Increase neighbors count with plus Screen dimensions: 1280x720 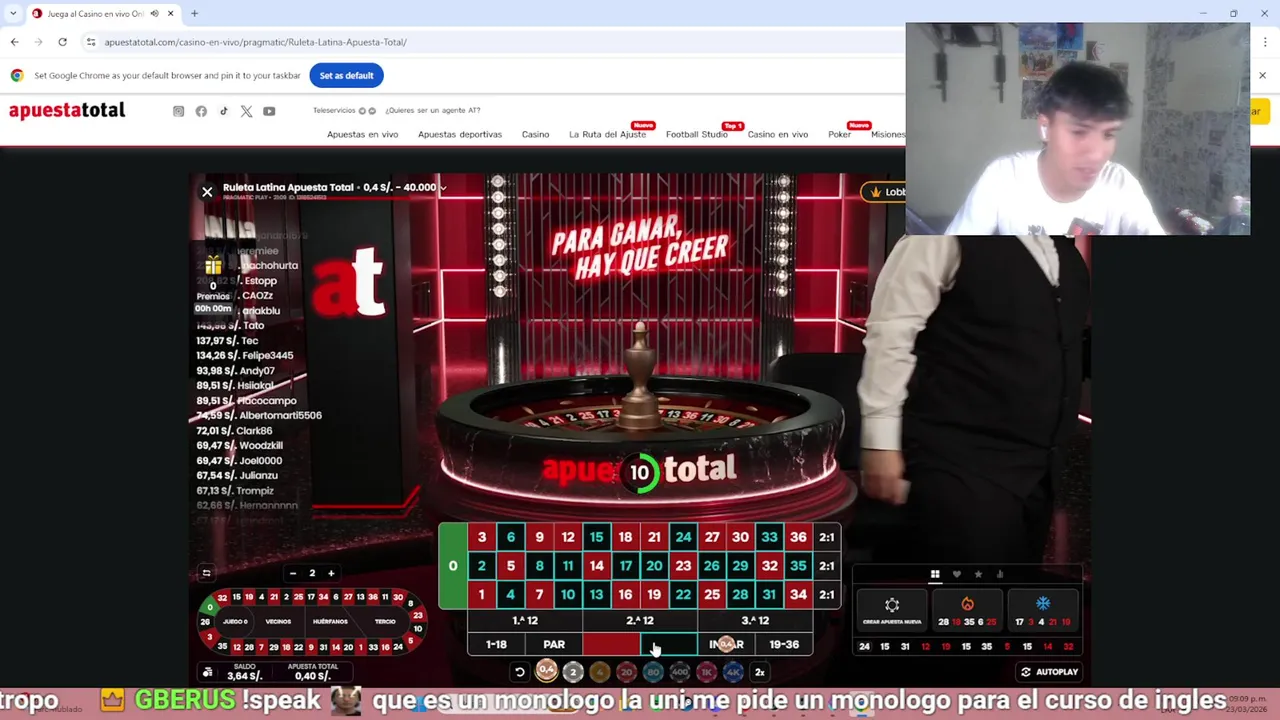[331, 573]
